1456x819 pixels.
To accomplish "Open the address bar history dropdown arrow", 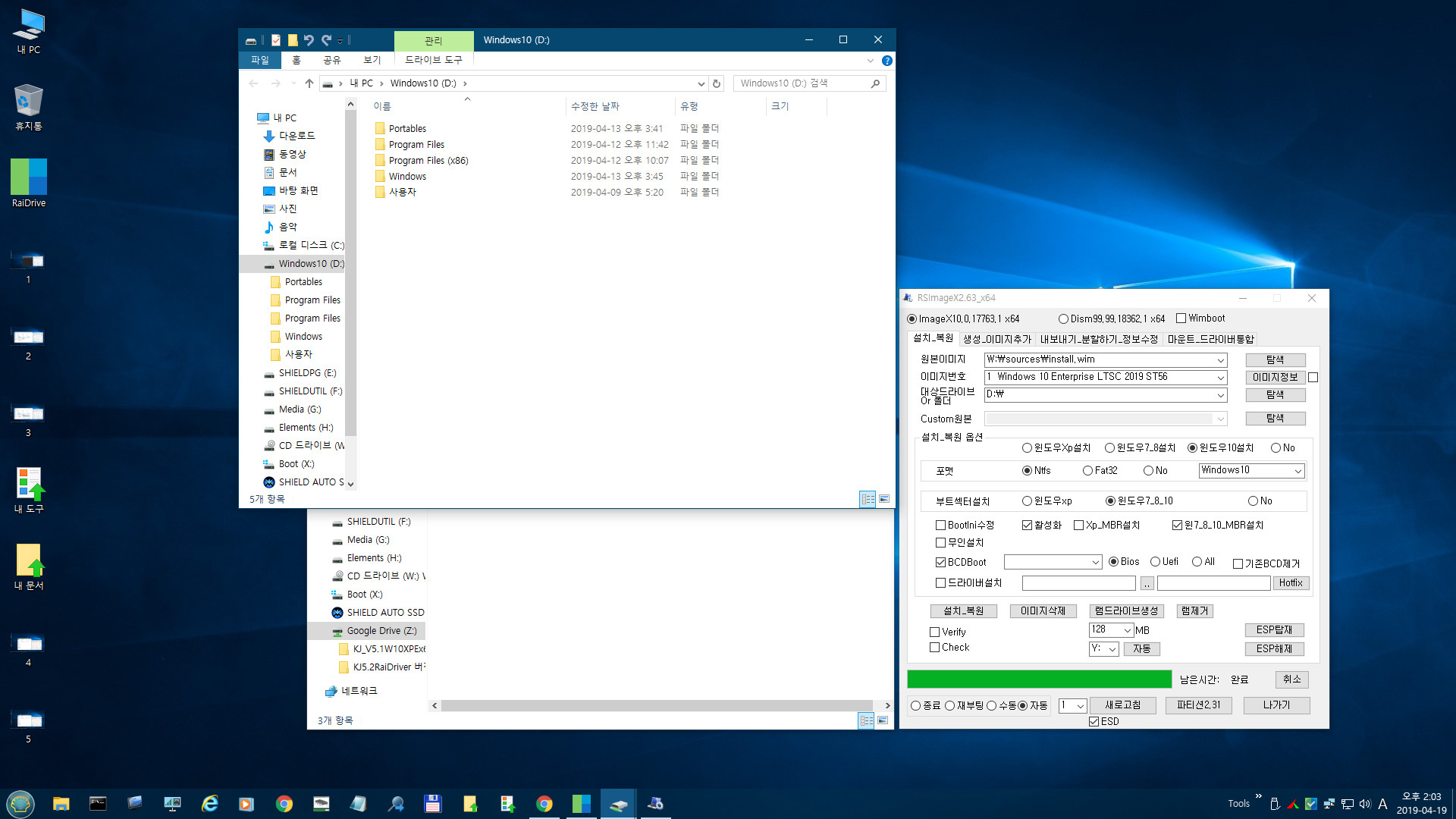I will [x=701, y=83].
